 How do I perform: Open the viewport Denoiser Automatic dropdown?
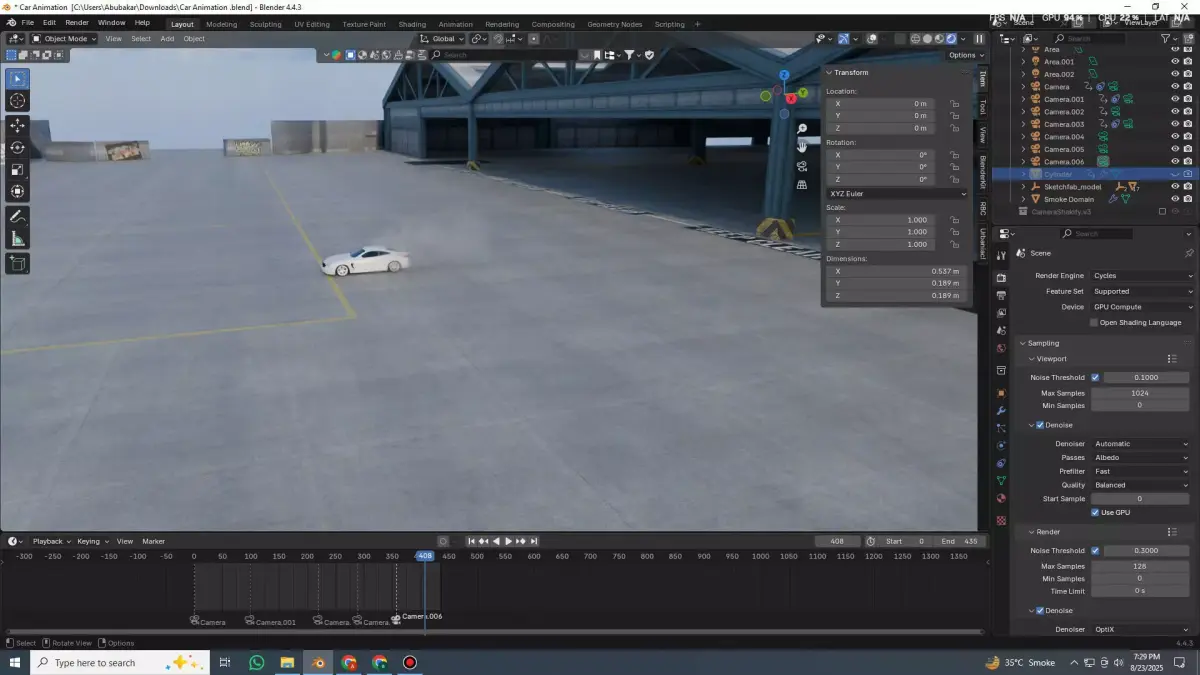[1142, 444]
